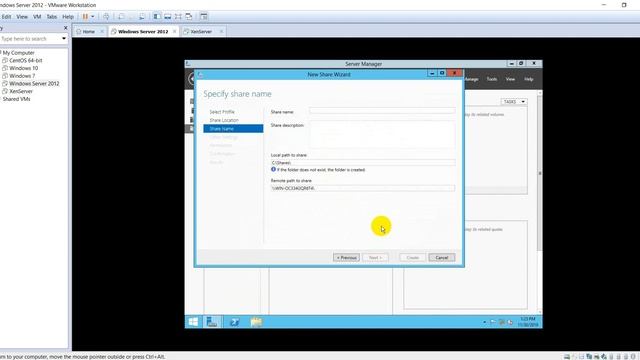This screenshot has height=360, width=640.
Task: Click the send Ctrl+Alt+Del toolbar icon
Action: click(x=106, y=17)
